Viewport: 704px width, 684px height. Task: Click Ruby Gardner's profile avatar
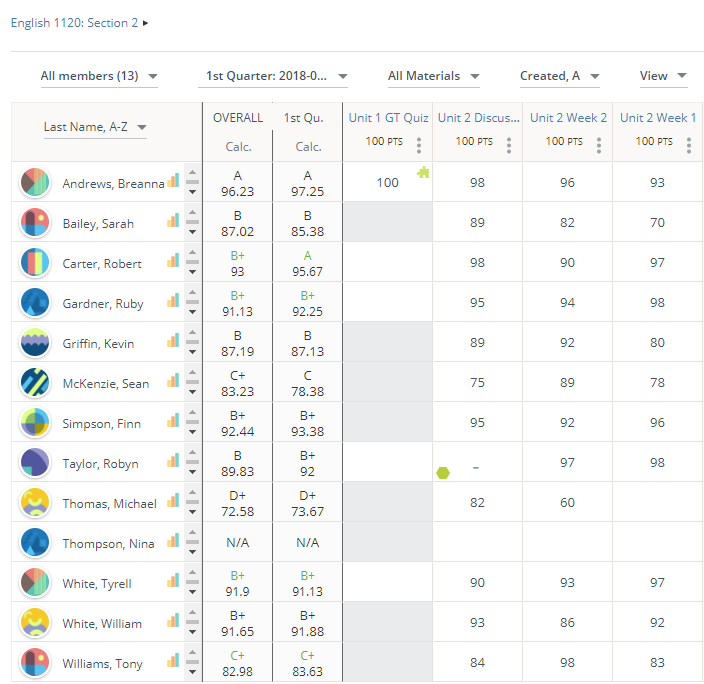click(x=35, y=302)
